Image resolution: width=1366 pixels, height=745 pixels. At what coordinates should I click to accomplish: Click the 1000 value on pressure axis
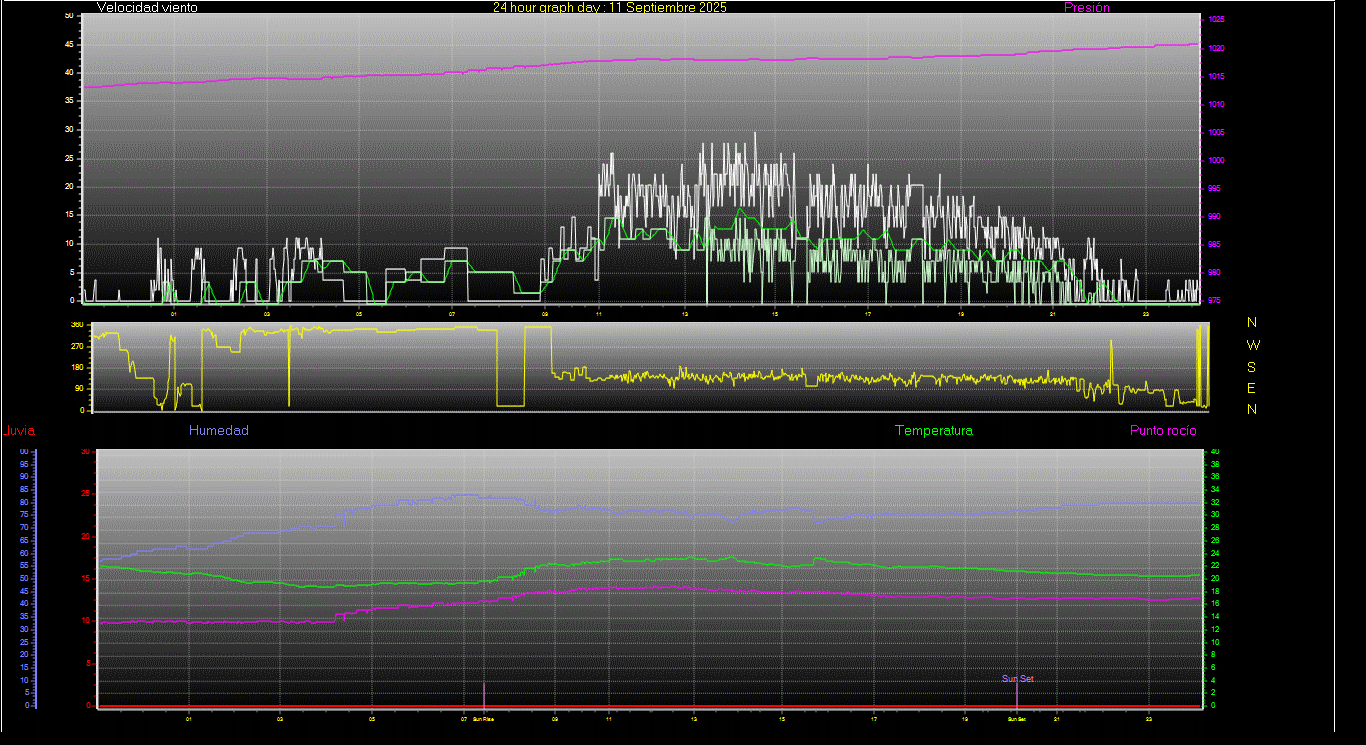pyautogui.click(x=1216, y=160)
